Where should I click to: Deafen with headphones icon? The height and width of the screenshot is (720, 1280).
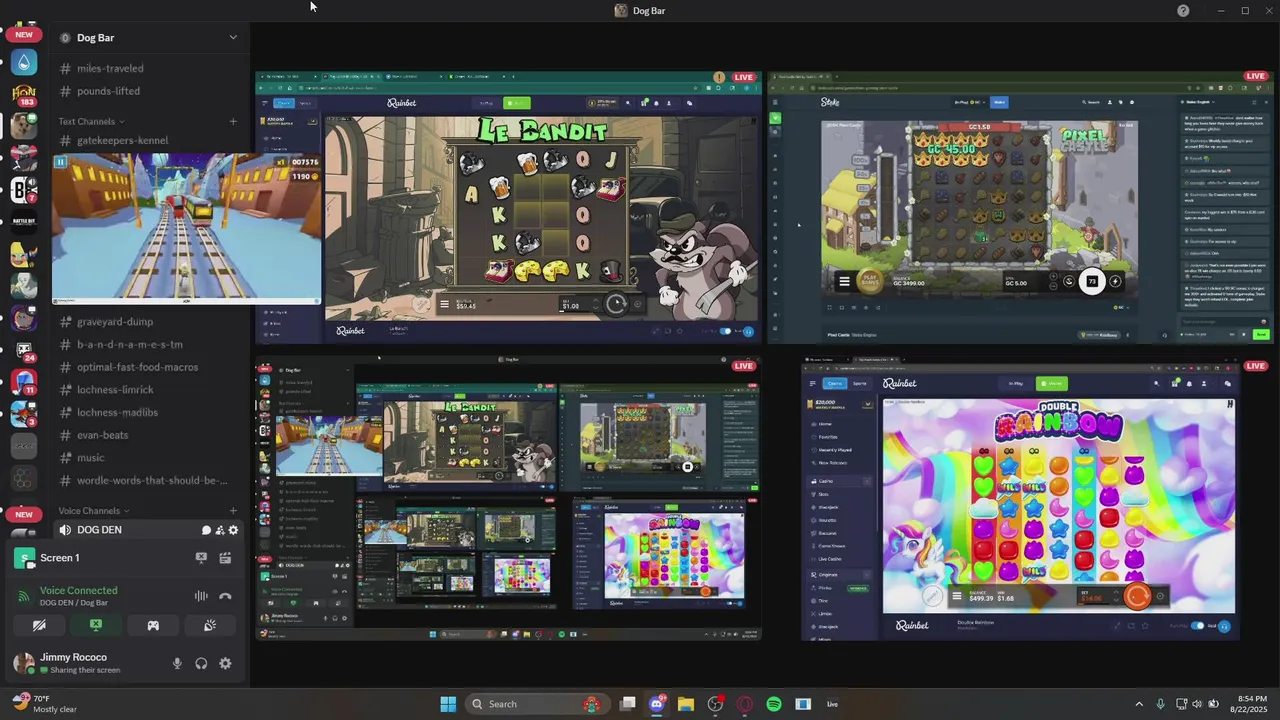coord(201,663)
